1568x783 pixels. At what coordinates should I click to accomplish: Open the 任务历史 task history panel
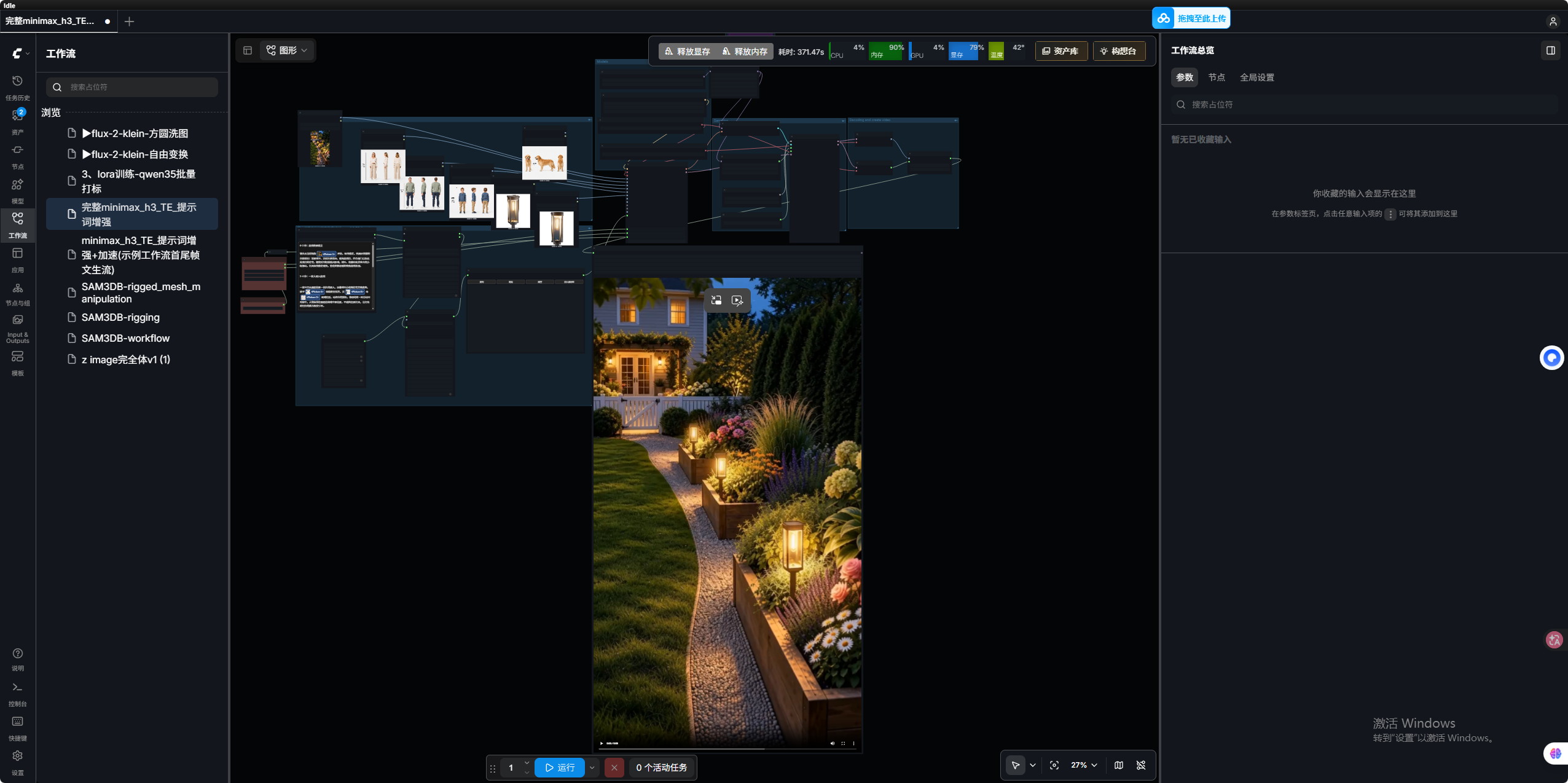click(x=17, y=87)
